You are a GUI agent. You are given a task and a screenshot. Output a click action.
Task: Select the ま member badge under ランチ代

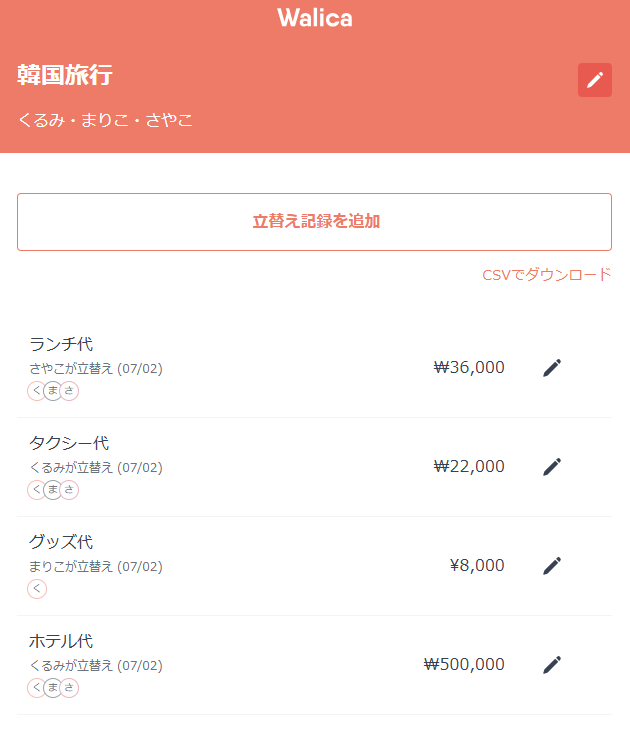pos(53,391)
